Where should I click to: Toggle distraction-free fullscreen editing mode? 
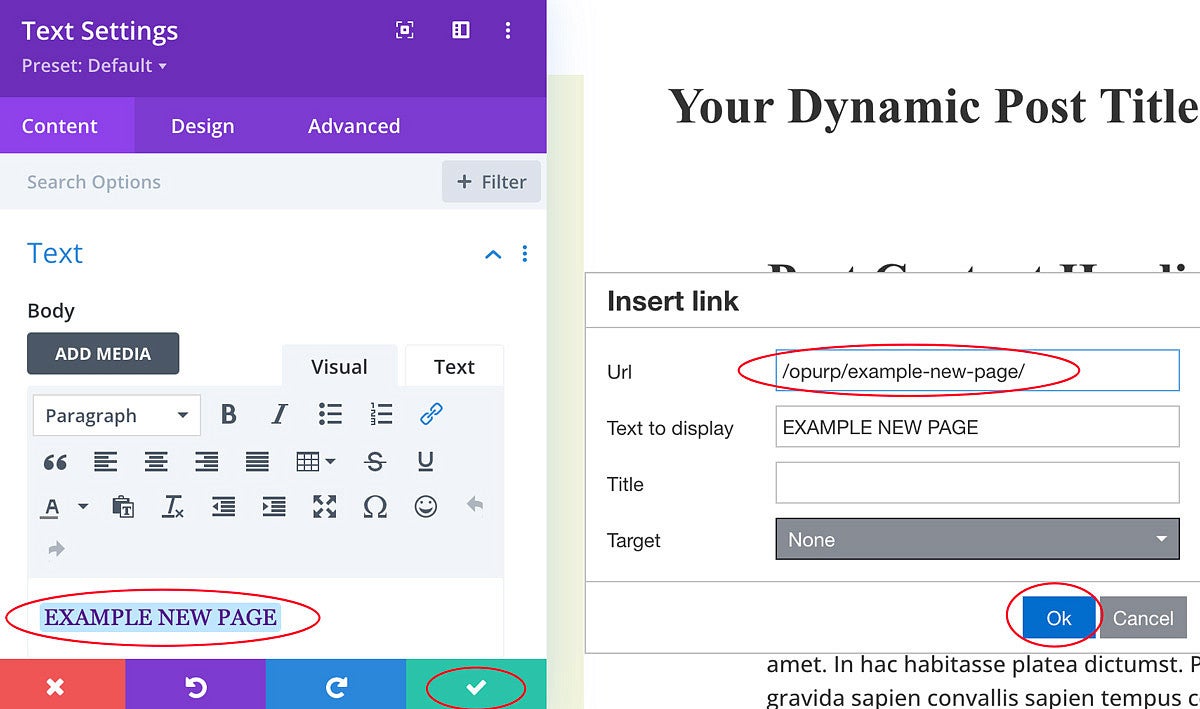(x=324, y=506)
